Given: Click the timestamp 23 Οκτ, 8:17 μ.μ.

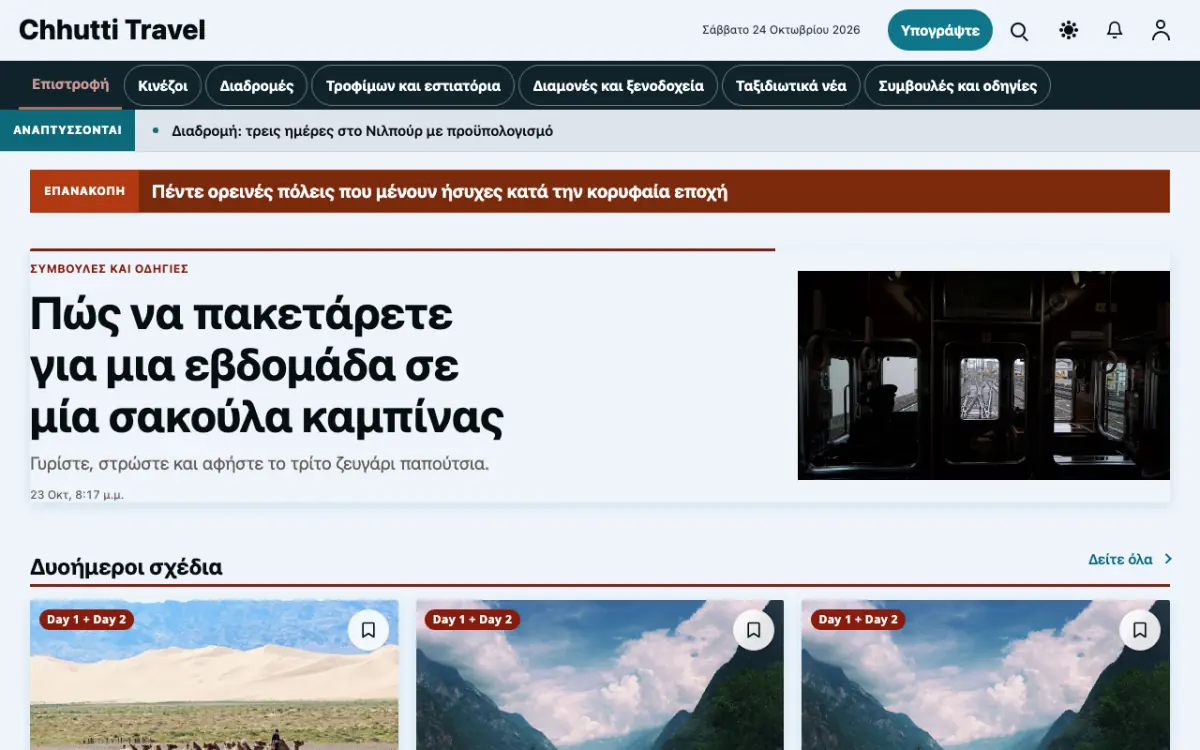Looking at the screenshot, I should pyautogui.click(x=77, y=494).
